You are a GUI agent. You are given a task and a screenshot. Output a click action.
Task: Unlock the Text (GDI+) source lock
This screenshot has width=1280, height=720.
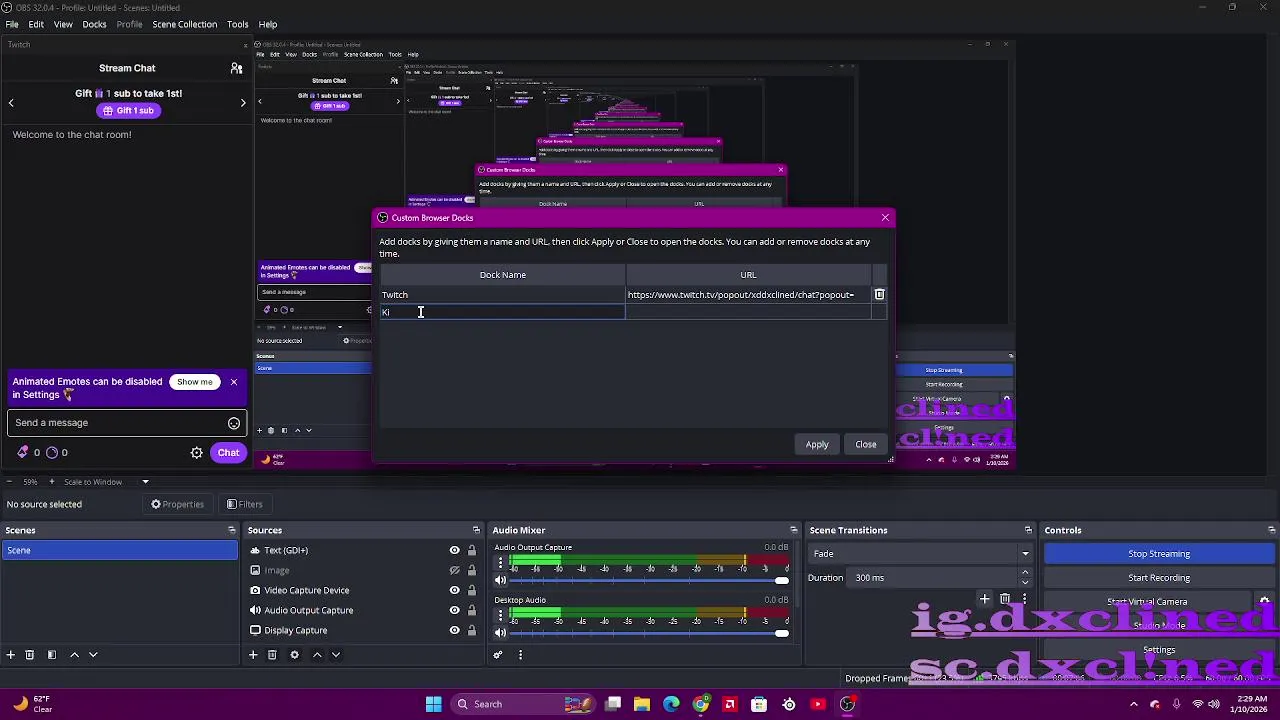pyautogui.click(x=472, y=550)
